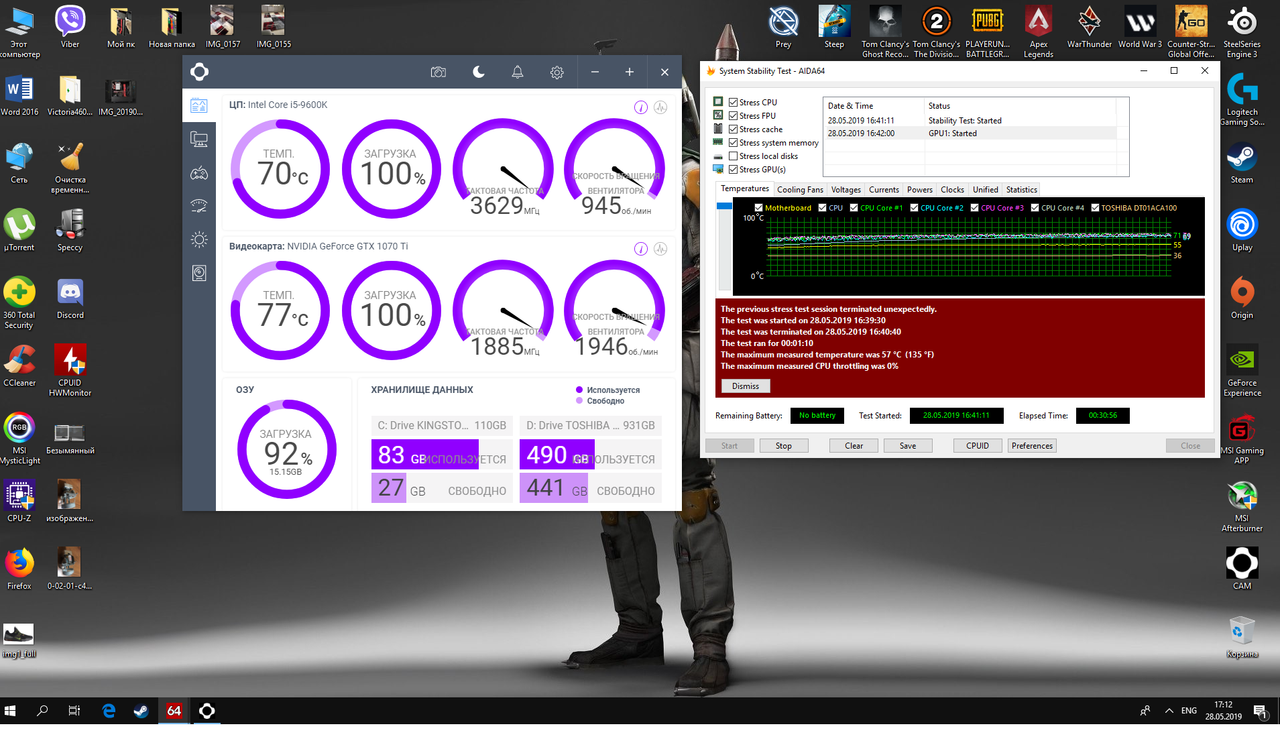Select the dashboard icon in CAM sidebar

coord(199,105)
